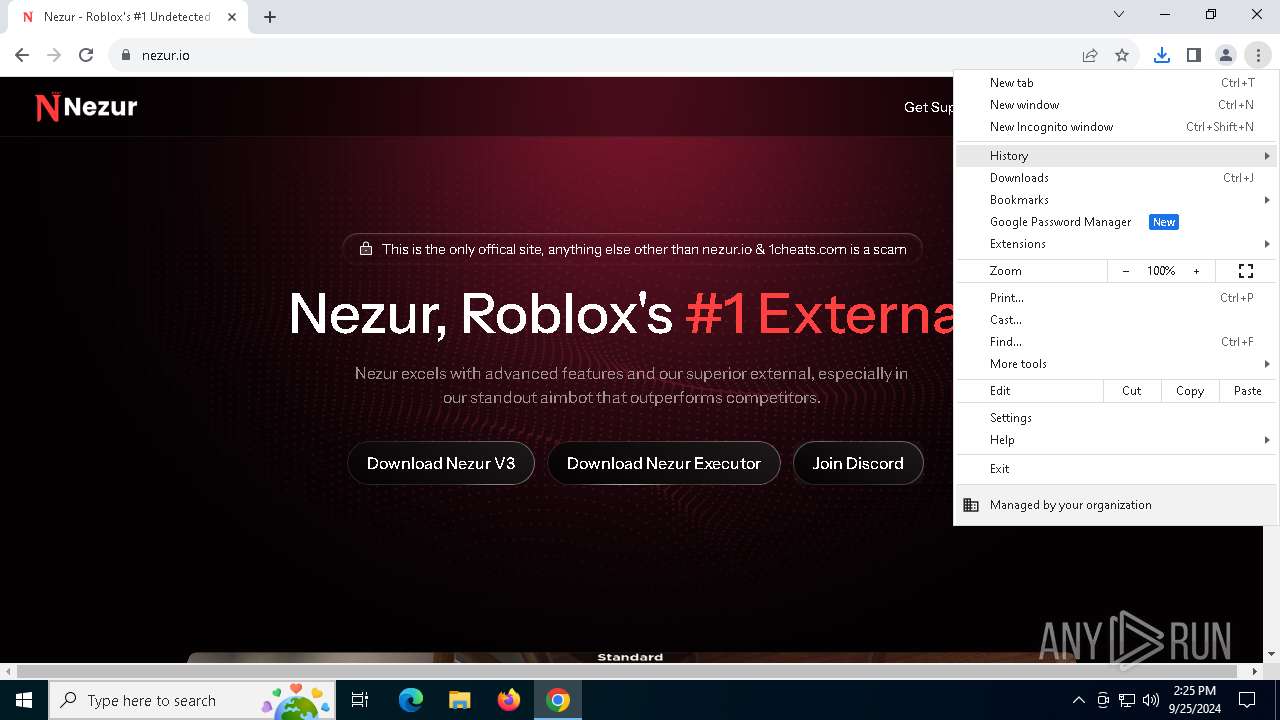The width and height of the screenshot is (1280, 720).
Task: Enter fullscreen mode via the zoom row icon
Action: coord(1246,271)
